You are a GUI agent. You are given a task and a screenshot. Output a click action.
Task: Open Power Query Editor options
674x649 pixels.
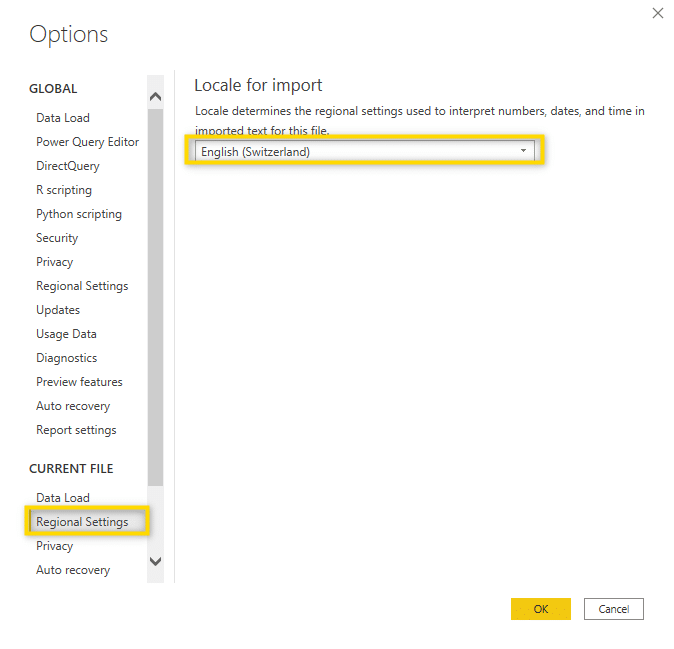tap(87, 142)
